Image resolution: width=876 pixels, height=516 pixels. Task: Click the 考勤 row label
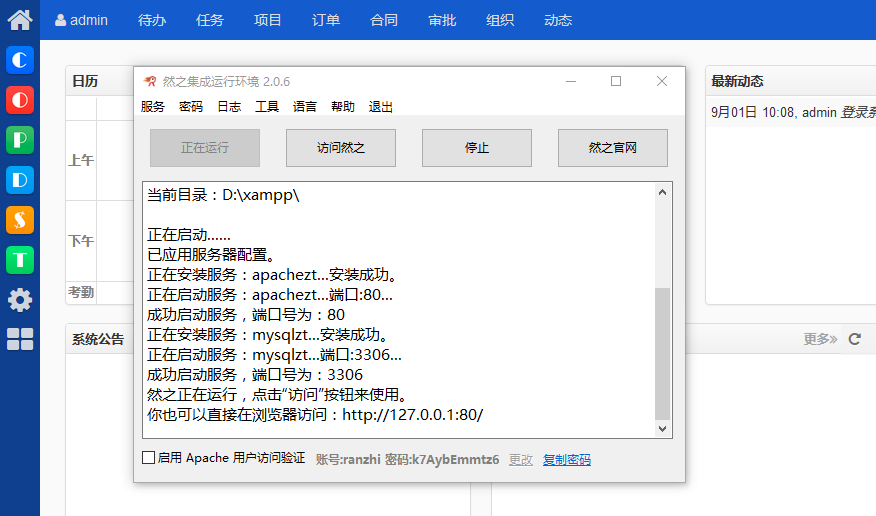pyautogui.click(x=81, y=292)
